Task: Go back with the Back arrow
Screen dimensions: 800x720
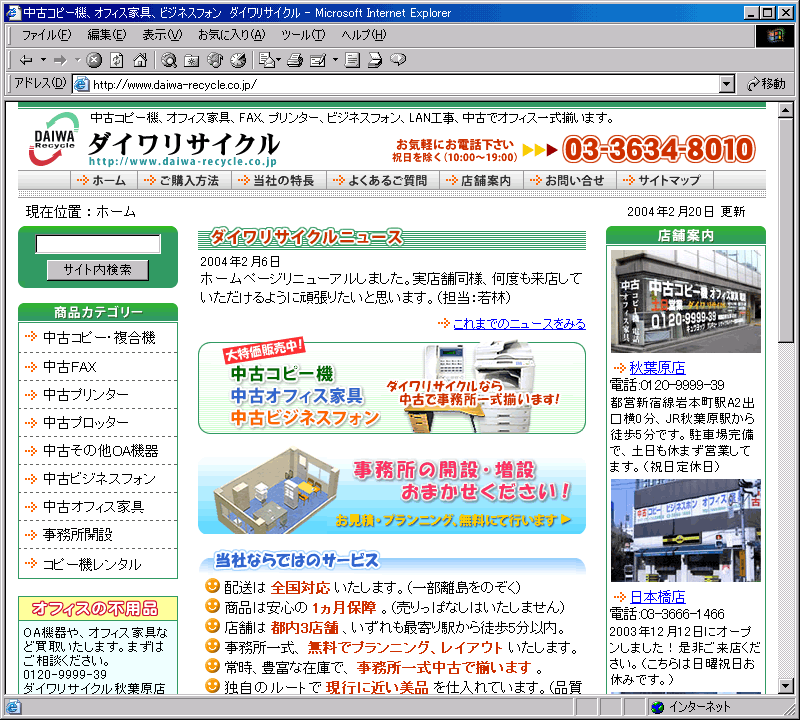Action: tap(26, 60)
